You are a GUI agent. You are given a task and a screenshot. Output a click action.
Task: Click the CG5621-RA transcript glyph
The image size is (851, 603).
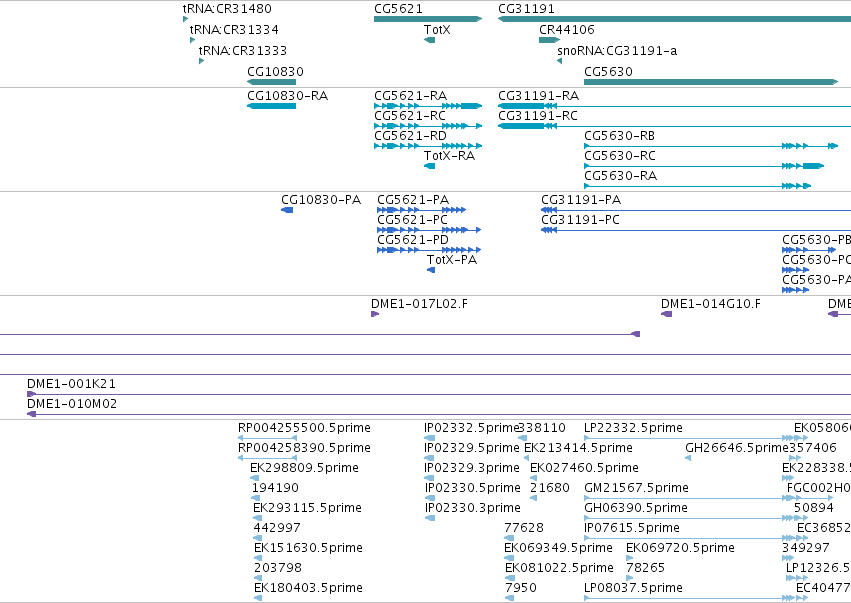428,106
